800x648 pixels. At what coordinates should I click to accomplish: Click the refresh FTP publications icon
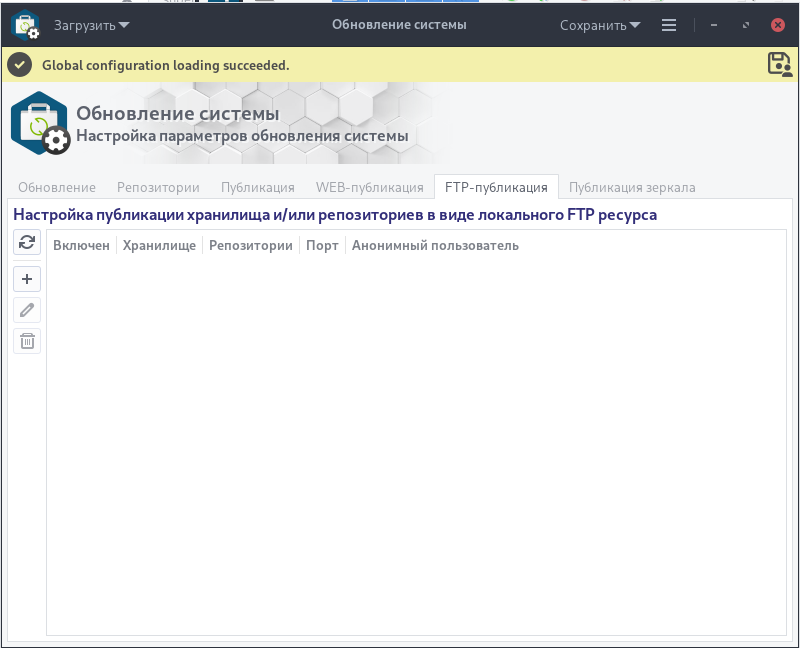27,242
